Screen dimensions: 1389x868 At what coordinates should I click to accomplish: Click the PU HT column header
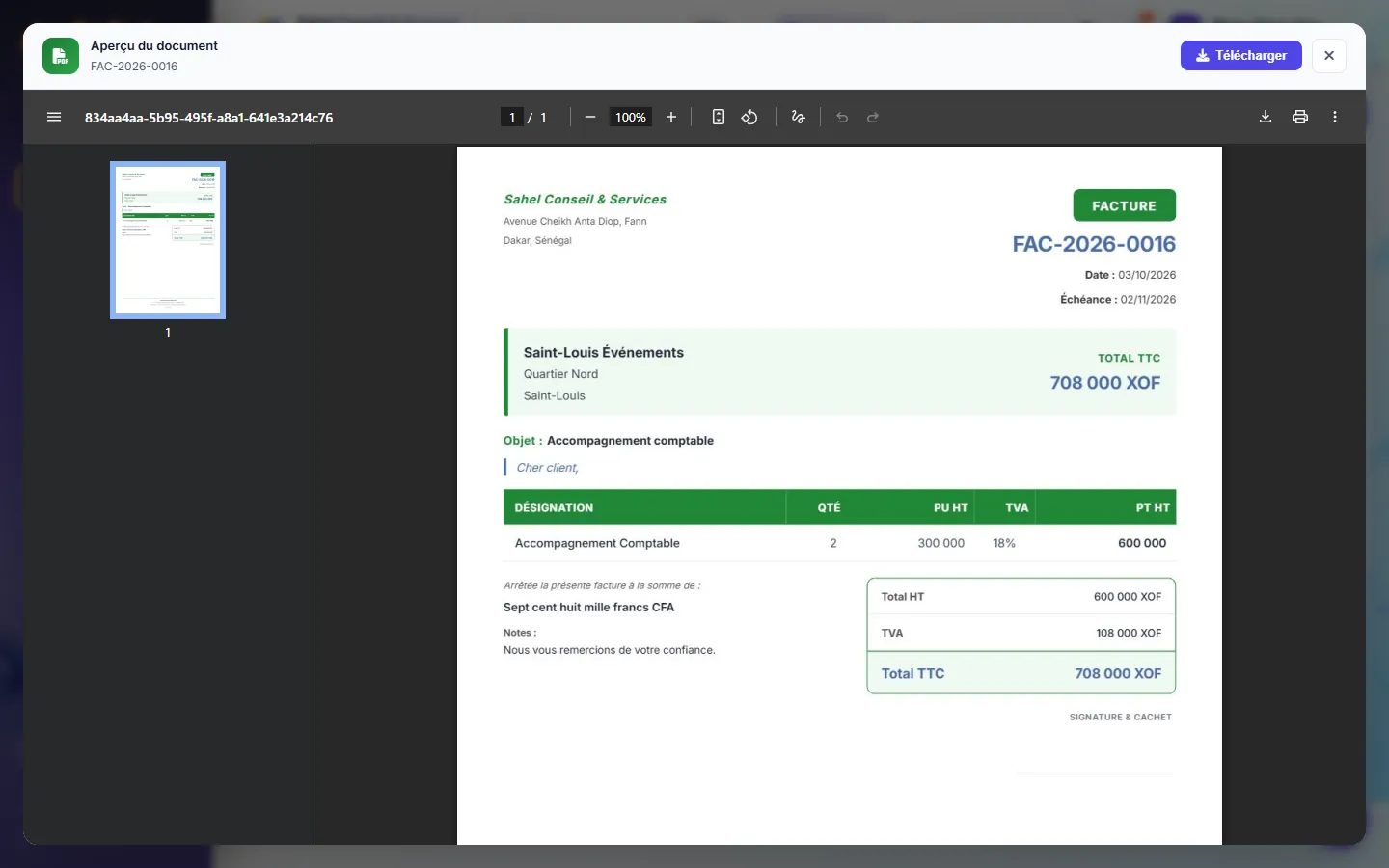point(950,507)
